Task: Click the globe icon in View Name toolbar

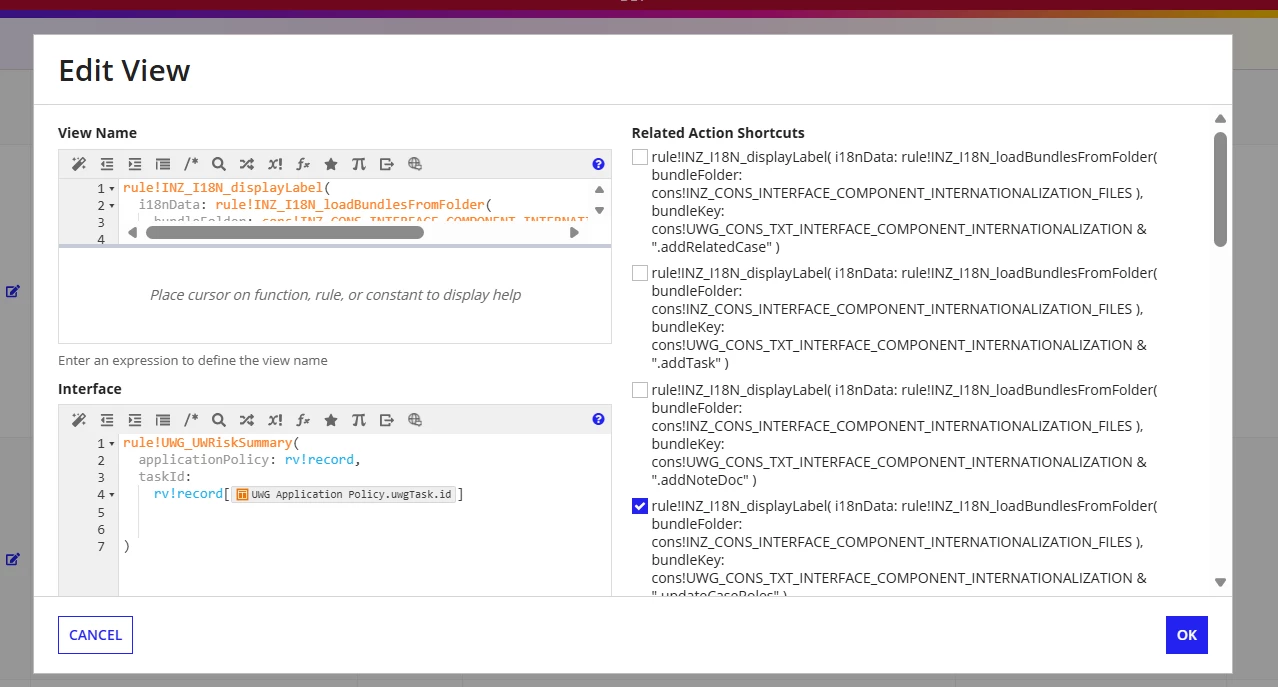Action: [x=415, y=164]
